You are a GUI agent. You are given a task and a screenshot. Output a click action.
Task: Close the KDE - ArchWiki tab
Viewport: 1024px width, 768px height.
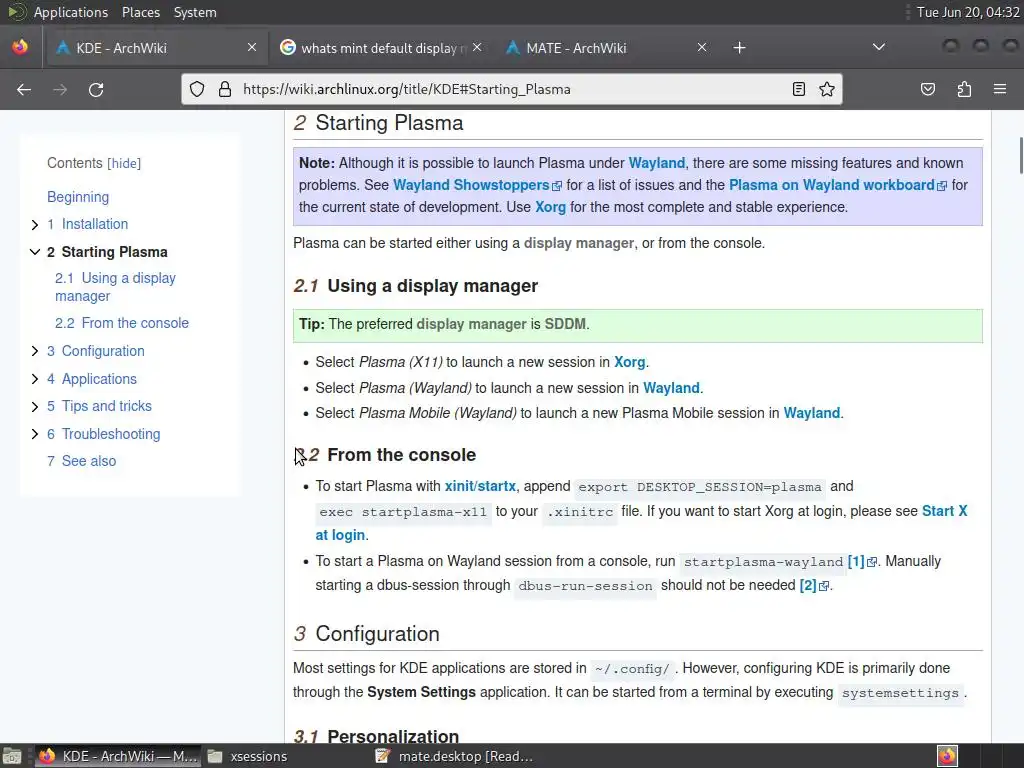(x=251, y=47)
